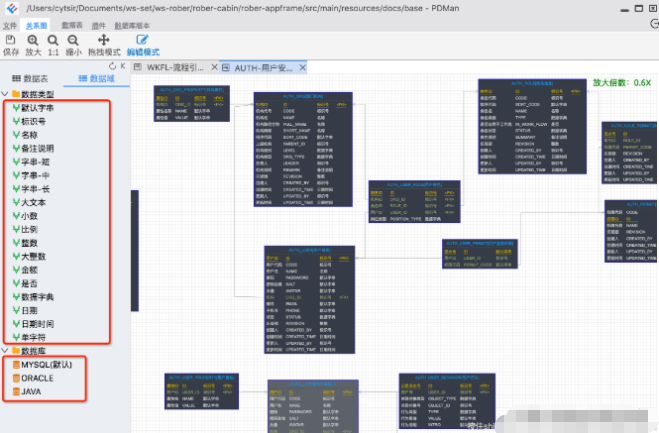Select 小数 data domain
Image resolution: width=659 pixels, height=433 pixels.
[25, 216]
